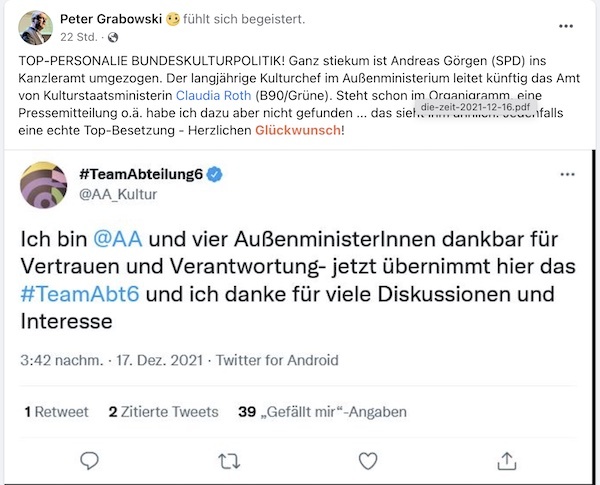This screenshot has height=485, width=600.
Task: Open Peter Grabowski's profile picture
Action: click(x=36, y=27)
